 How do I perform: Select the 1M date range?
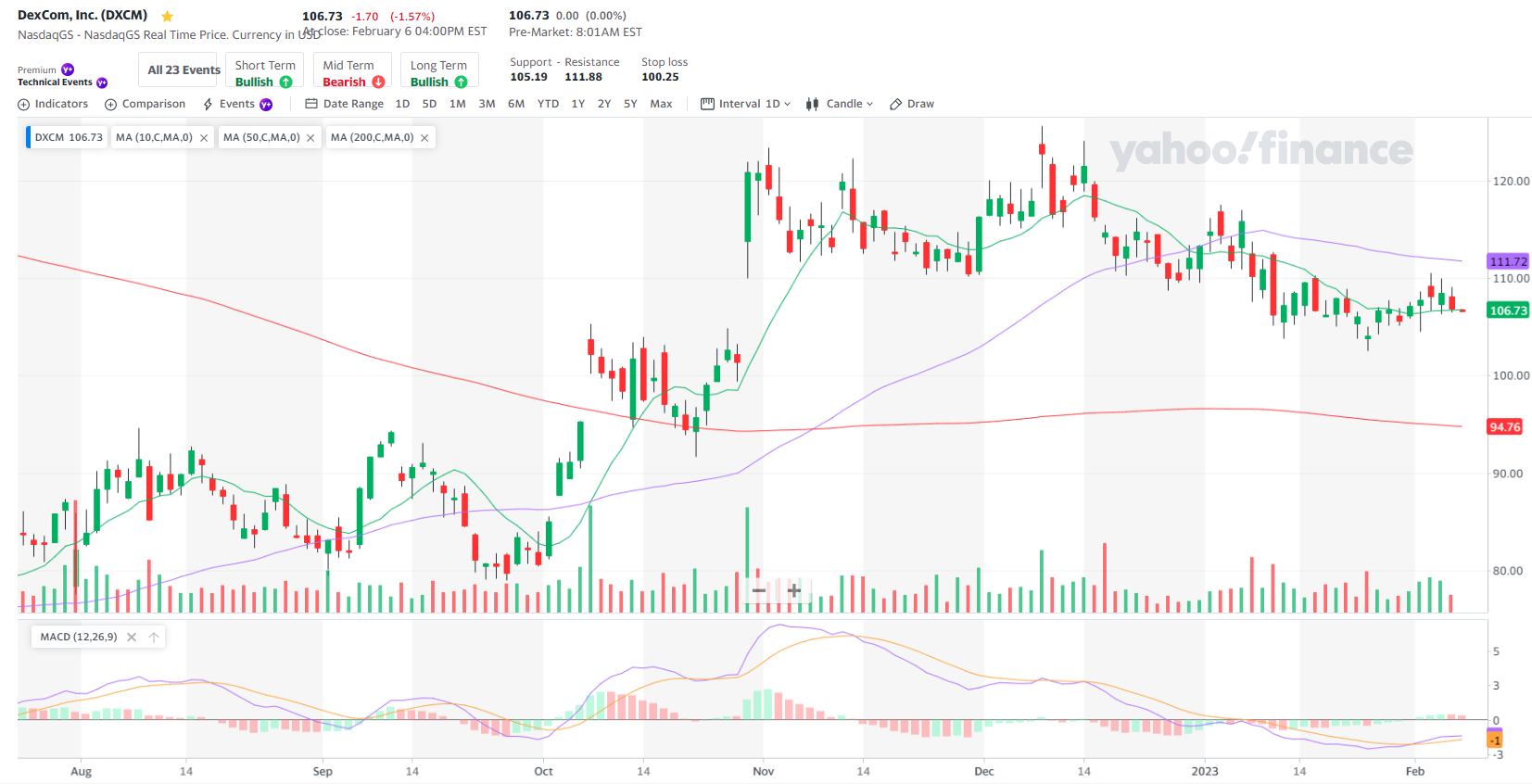pos(458,104)
